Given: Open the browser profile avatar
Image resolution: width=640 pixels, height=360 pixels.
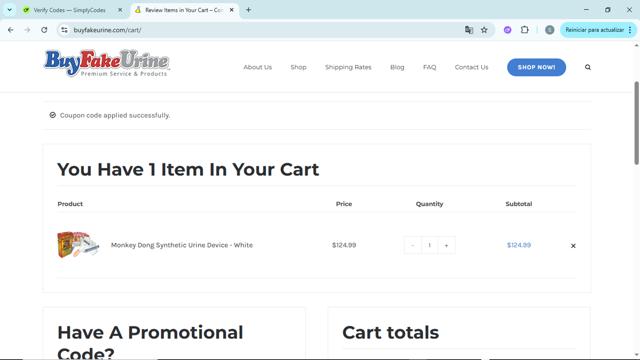Looking at the screenshot, I should pyautogui.click(x=549, y=30).
